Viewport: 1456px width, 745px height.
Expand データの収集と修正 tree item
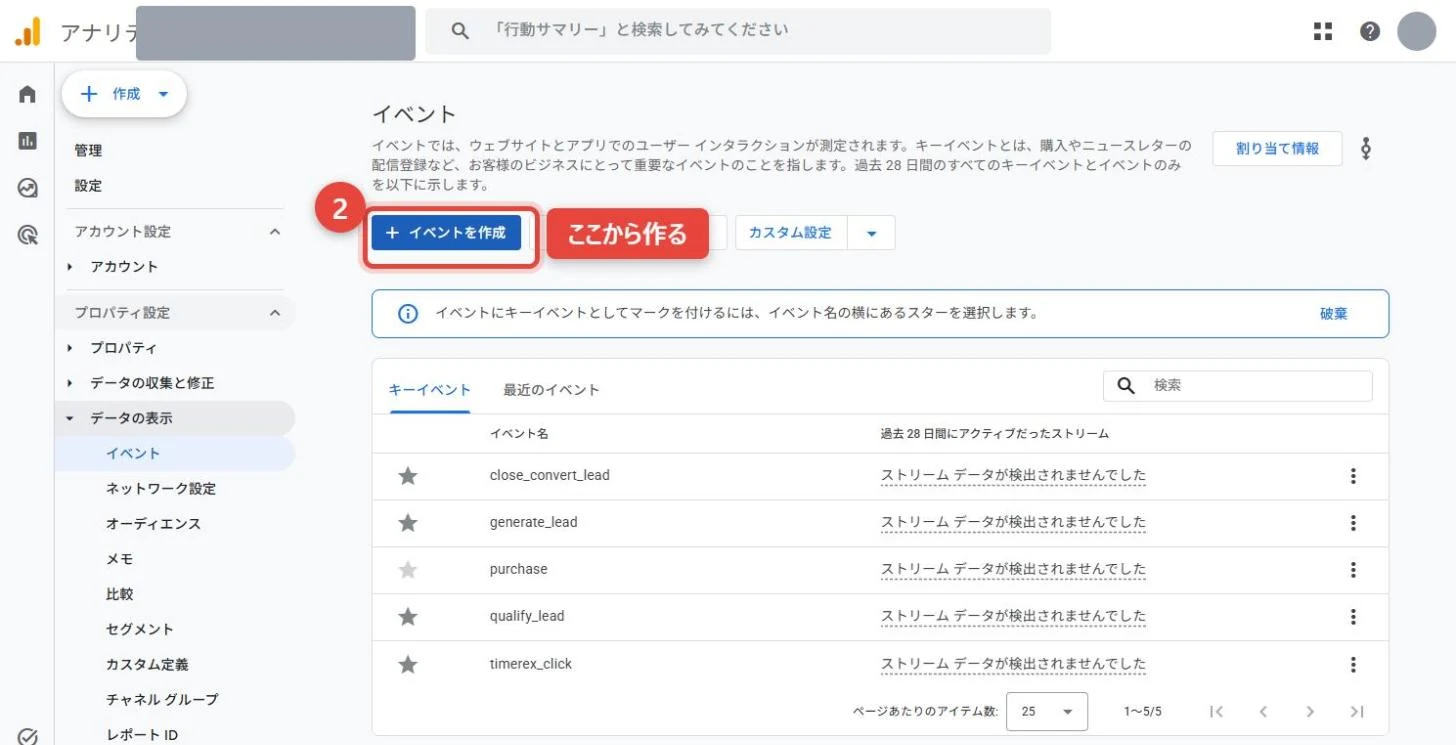coord(70,383)
